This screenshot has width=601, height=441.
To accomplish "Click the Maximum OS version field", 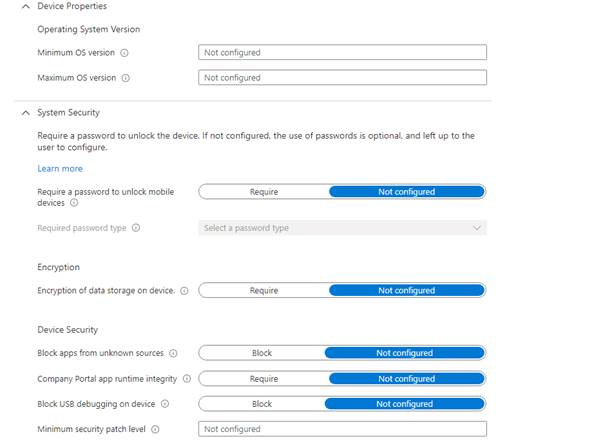I will coord(342,77).
